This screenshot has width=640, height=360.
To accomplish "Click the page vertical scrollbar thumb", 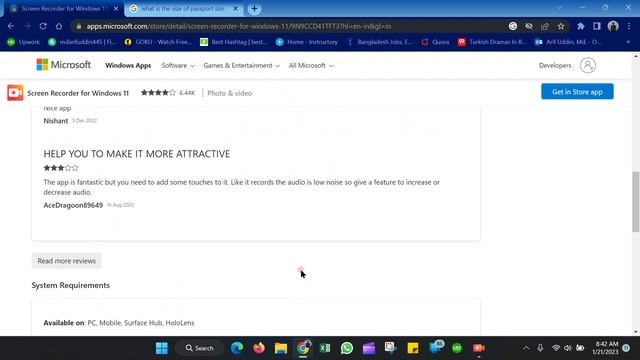I will click(636, 201).
